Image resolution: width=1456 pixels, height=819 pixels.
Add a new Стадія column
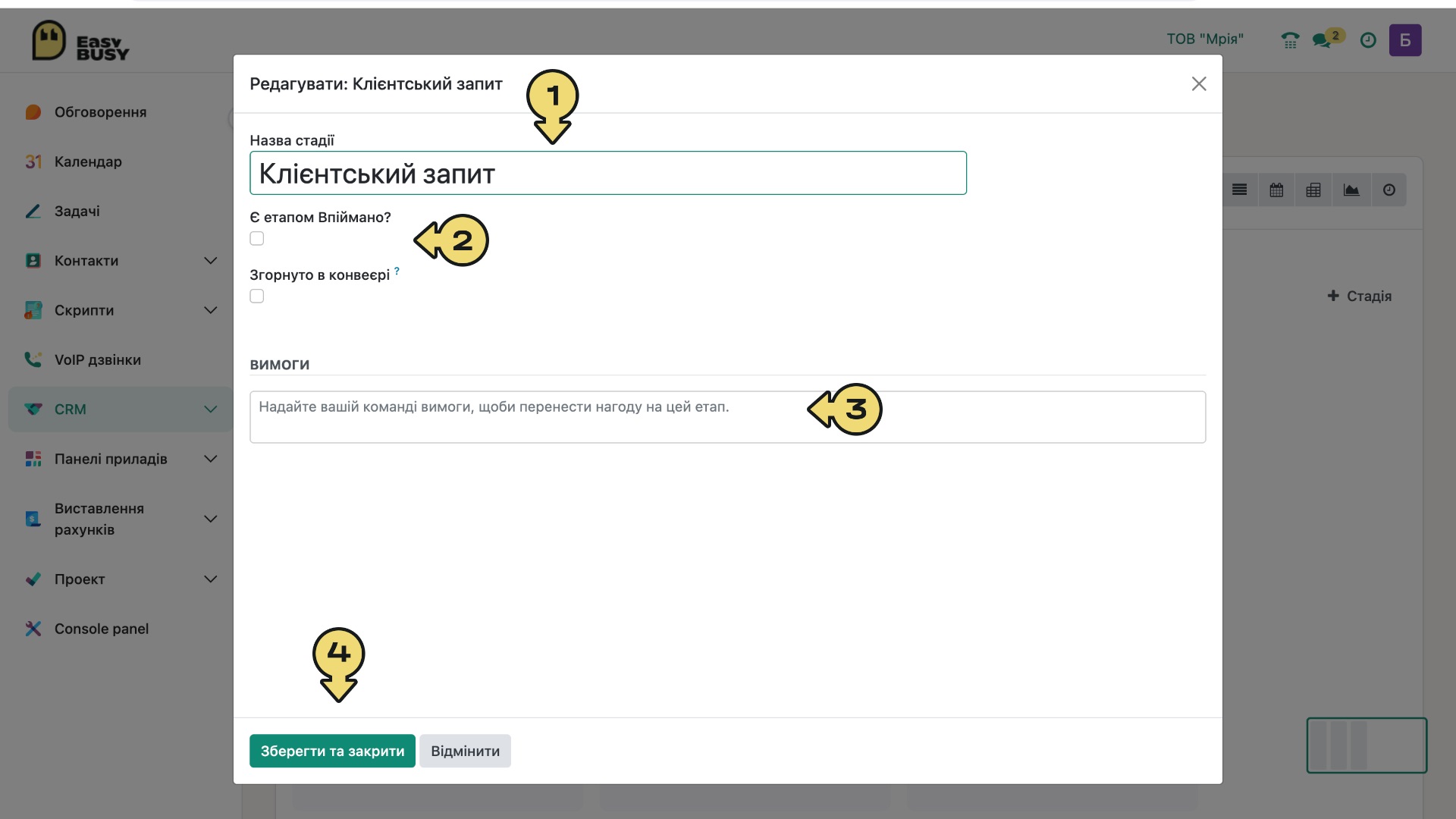1359,296
